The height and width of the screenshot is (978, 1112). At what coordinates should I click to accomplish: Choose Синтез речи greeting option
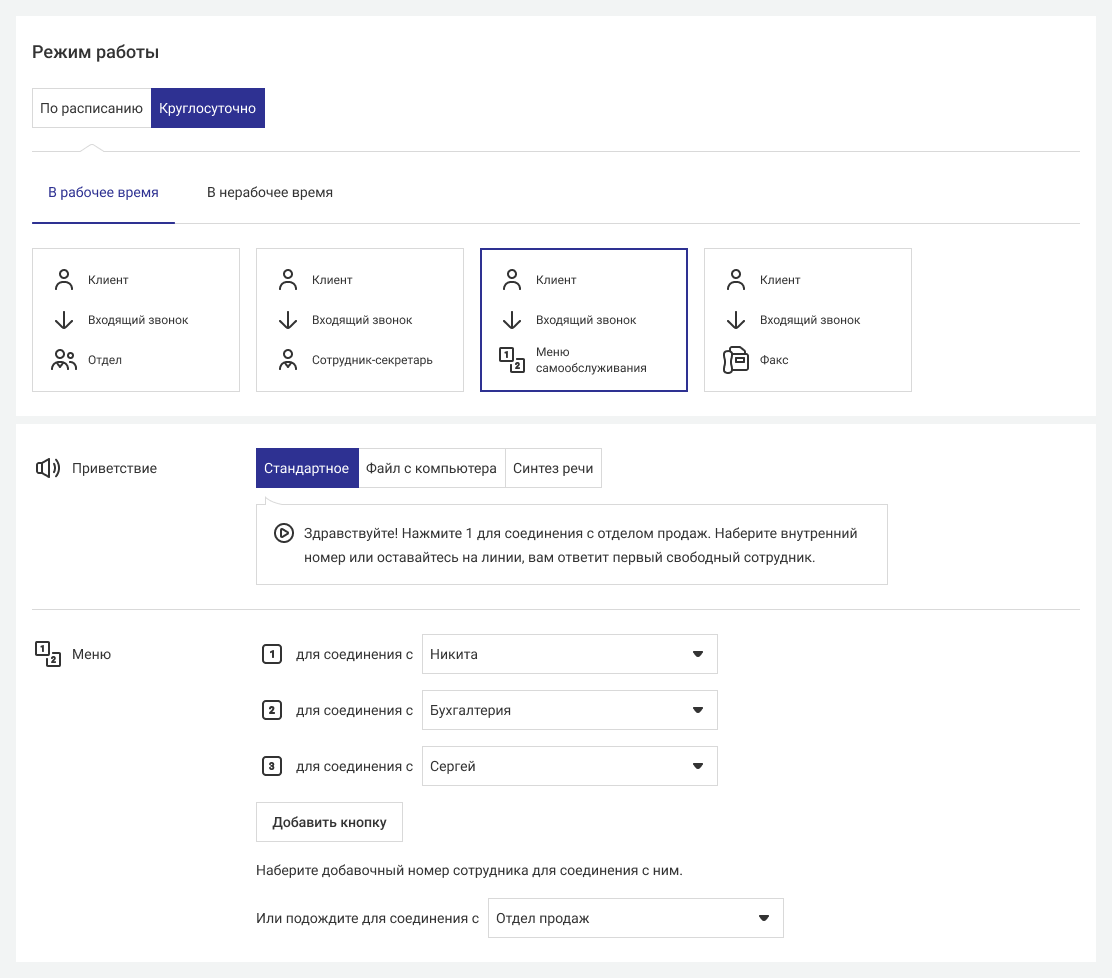coord(553,468)
